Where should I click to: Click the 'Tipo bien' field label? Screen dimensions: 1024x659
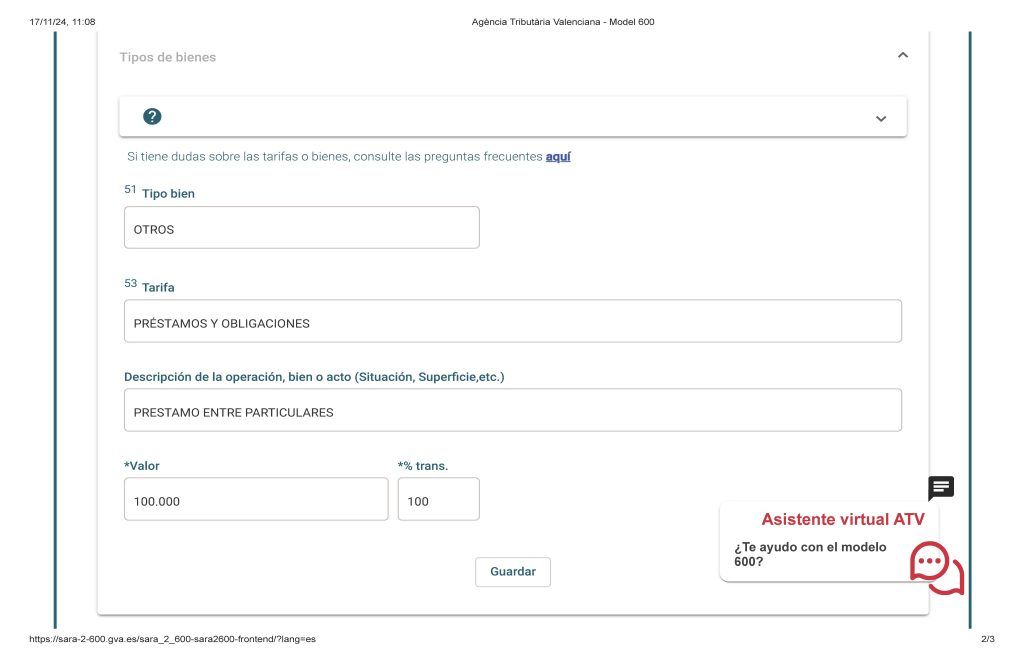[x=168, y=194]
